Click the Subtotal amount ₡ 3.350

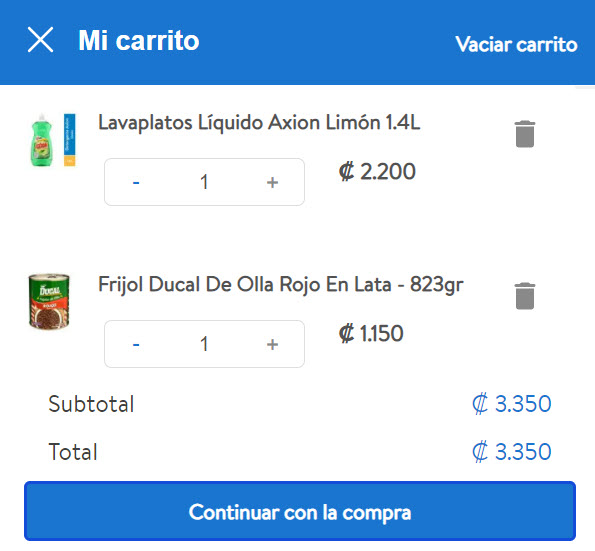512,404
